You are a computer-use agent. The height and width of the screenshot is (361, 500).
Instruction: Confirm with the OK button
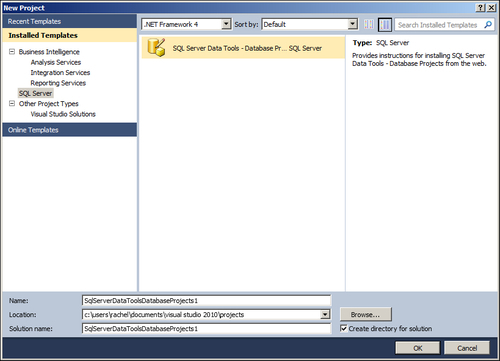418,348
